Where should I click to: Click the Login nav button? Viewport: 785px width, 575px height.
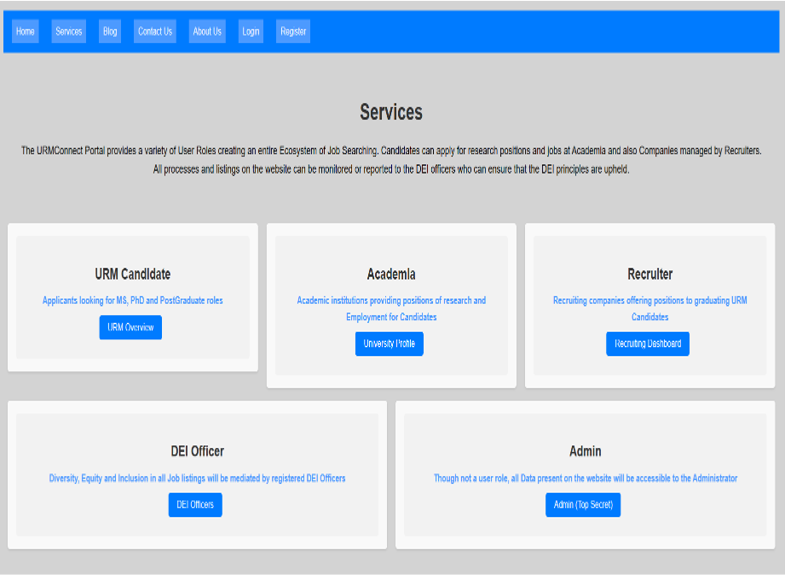250,32
